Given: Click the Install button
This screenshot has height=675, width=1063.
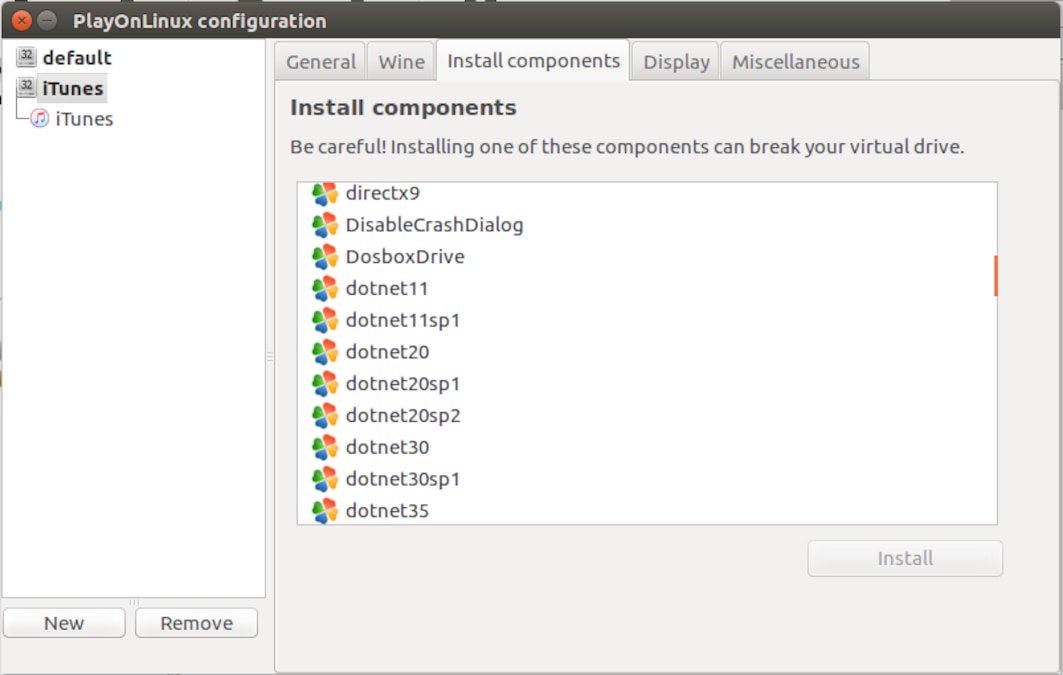Looking at the screenshot, I should coord(904,558).
